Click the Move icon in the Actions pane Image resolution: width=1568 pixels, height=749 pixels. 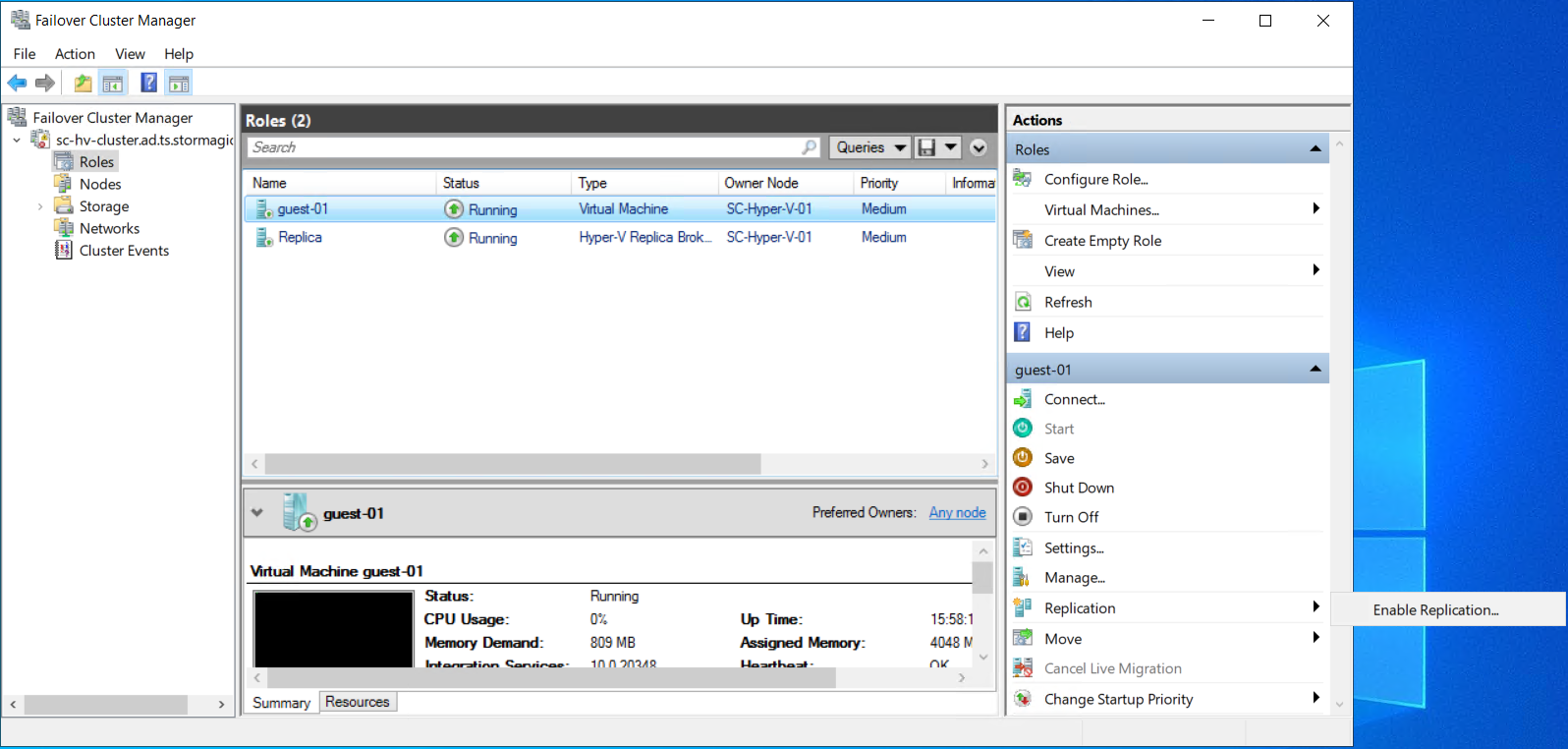tap(1023, 638)
